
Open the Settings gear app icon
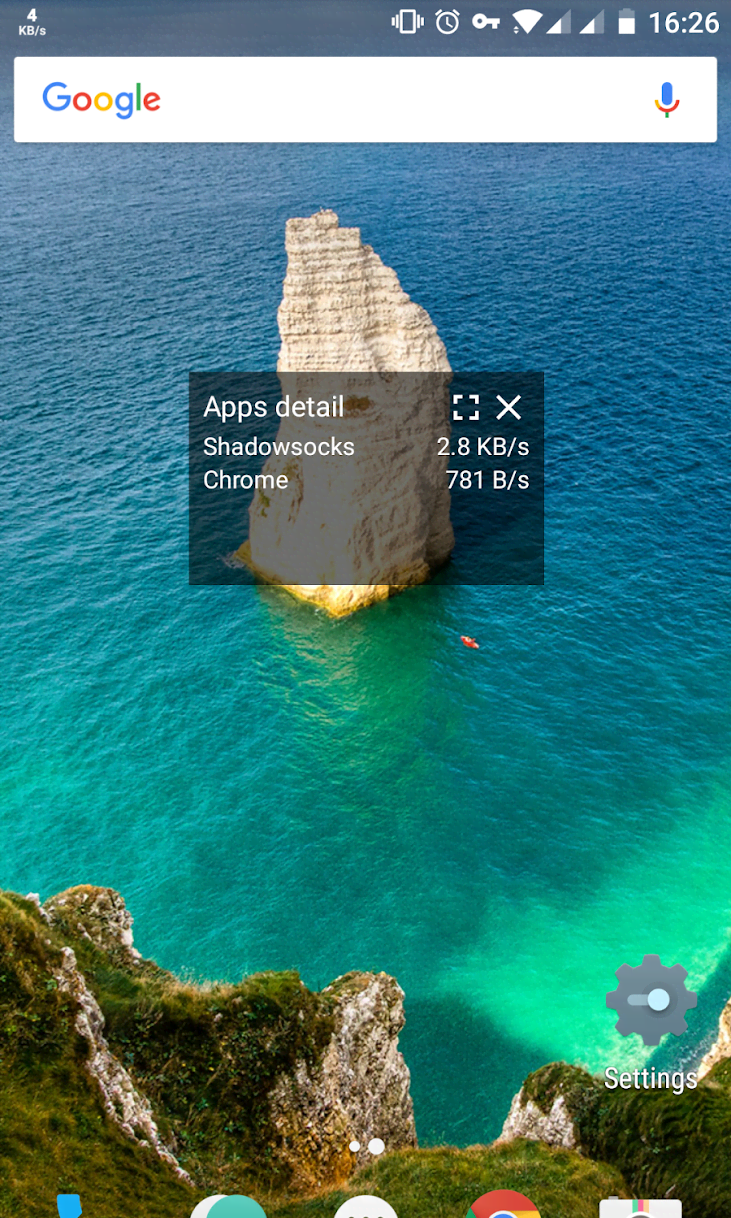coord(651,1000)
